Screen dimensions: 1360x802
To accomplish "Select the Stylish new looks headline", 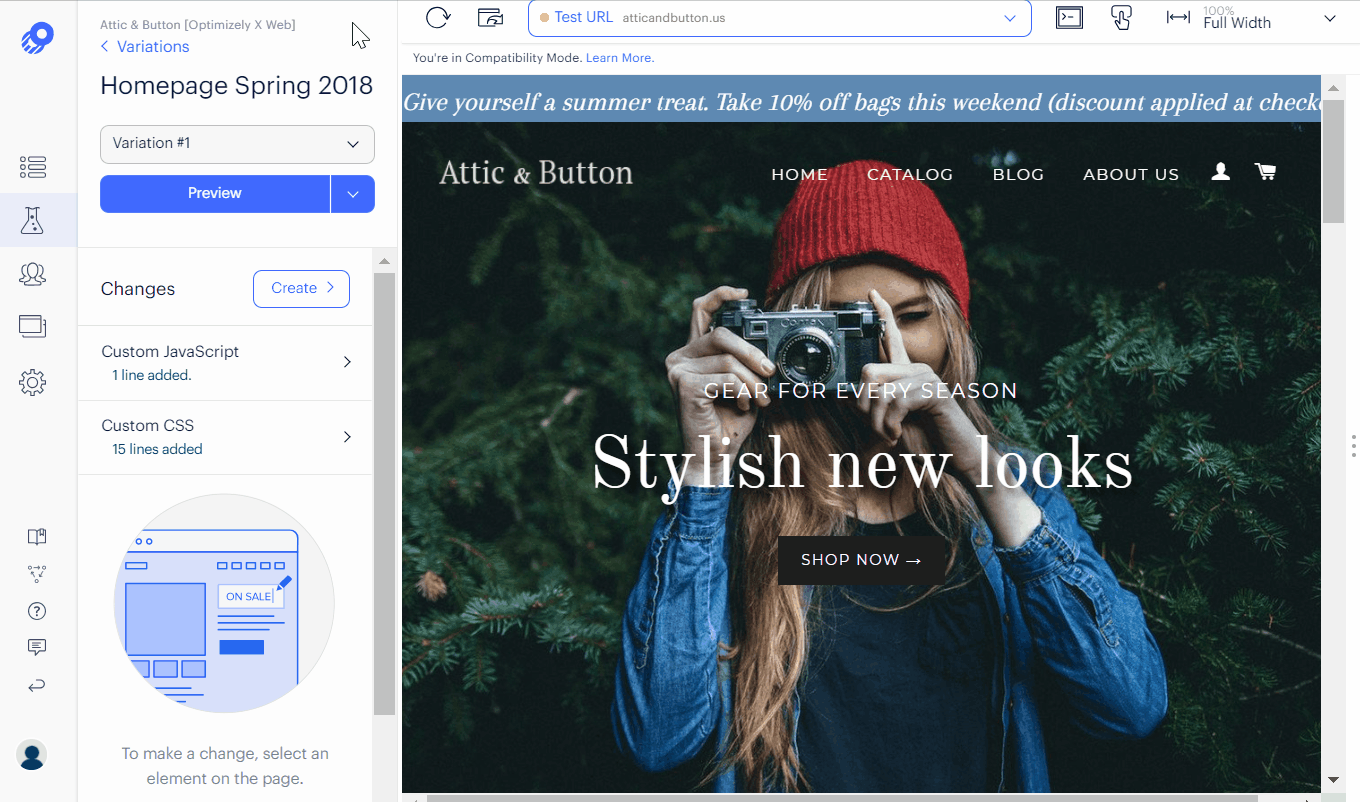I will pos(862,466).
